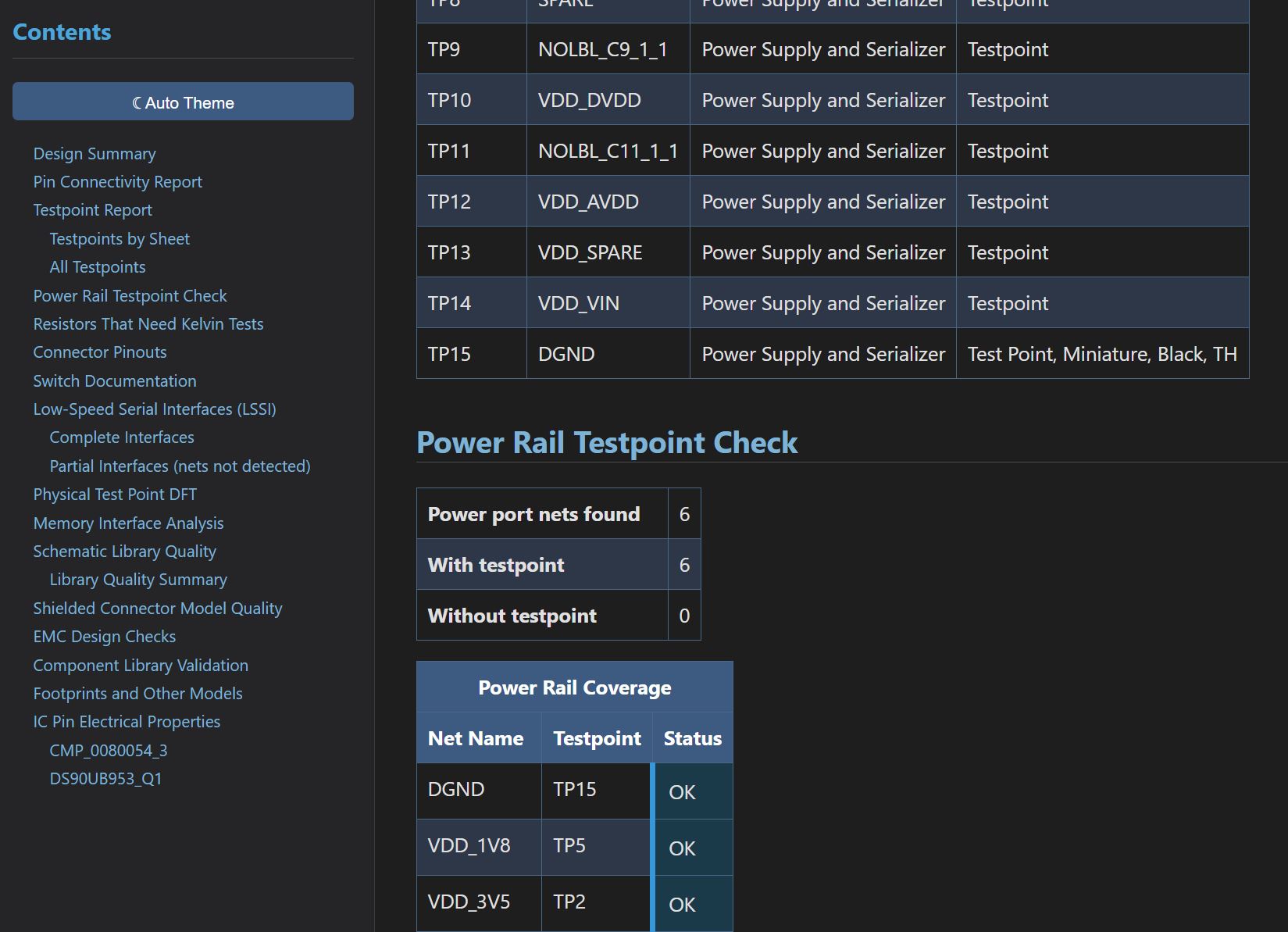View the All Testpoints list
Viewport: 1288px width, 932px height.
click(97, 266)
